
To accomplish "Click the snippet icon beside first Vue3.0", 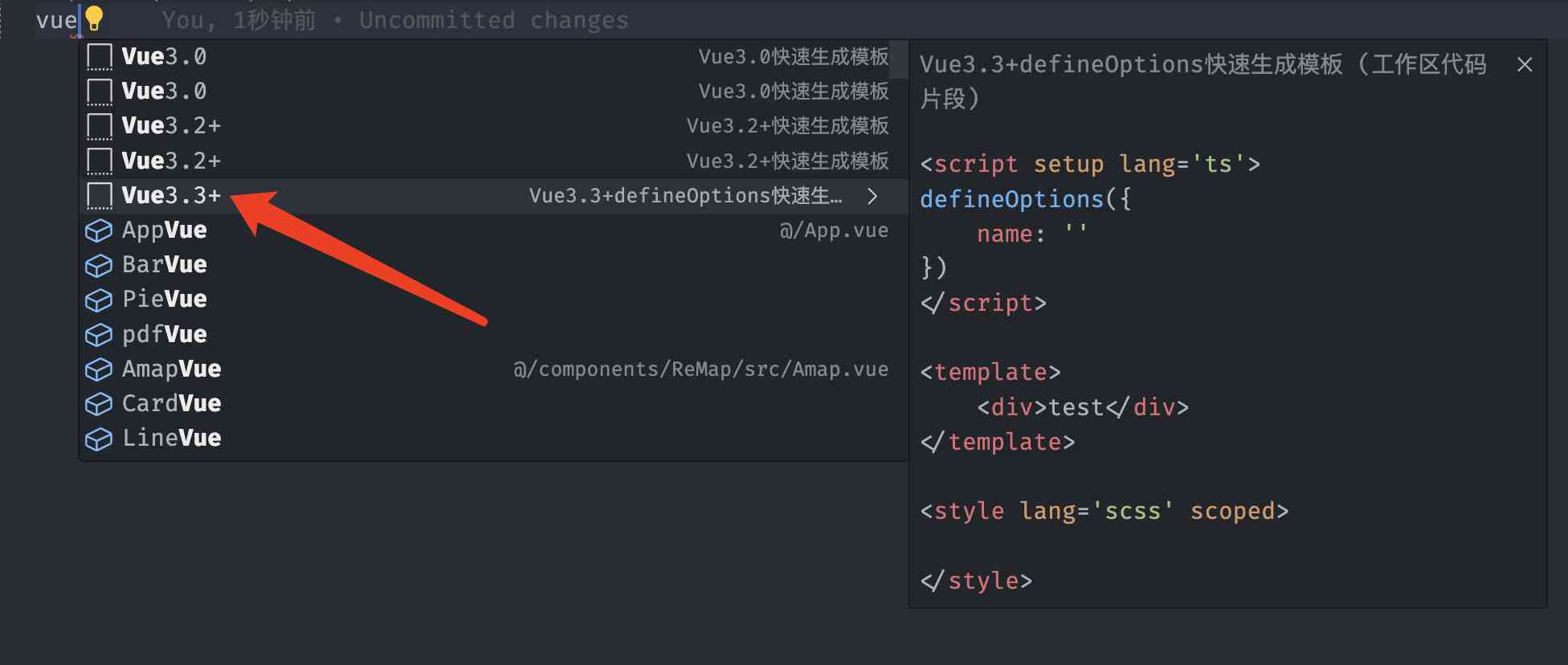I will pos(99,57).
